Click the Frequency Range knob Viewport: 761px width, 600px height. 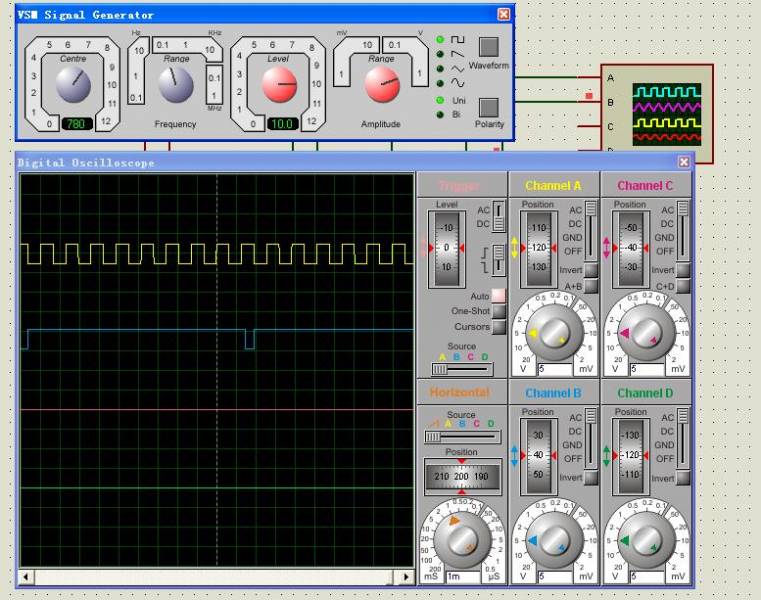(x=175, y=86)
